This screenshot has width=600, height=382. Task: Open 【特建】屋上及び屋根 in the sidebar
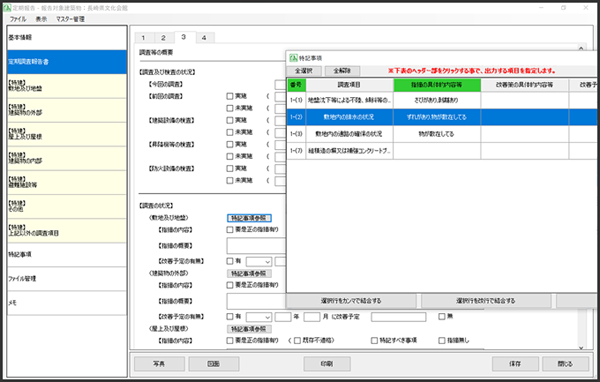tap(67, 134)
